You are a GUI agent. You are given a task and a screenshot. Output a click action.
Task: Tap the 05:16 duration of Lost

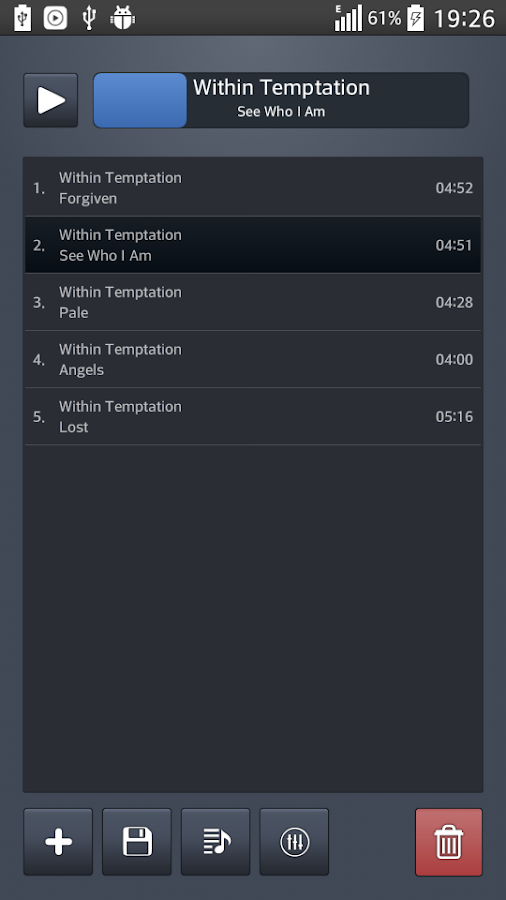click(454, 417)
